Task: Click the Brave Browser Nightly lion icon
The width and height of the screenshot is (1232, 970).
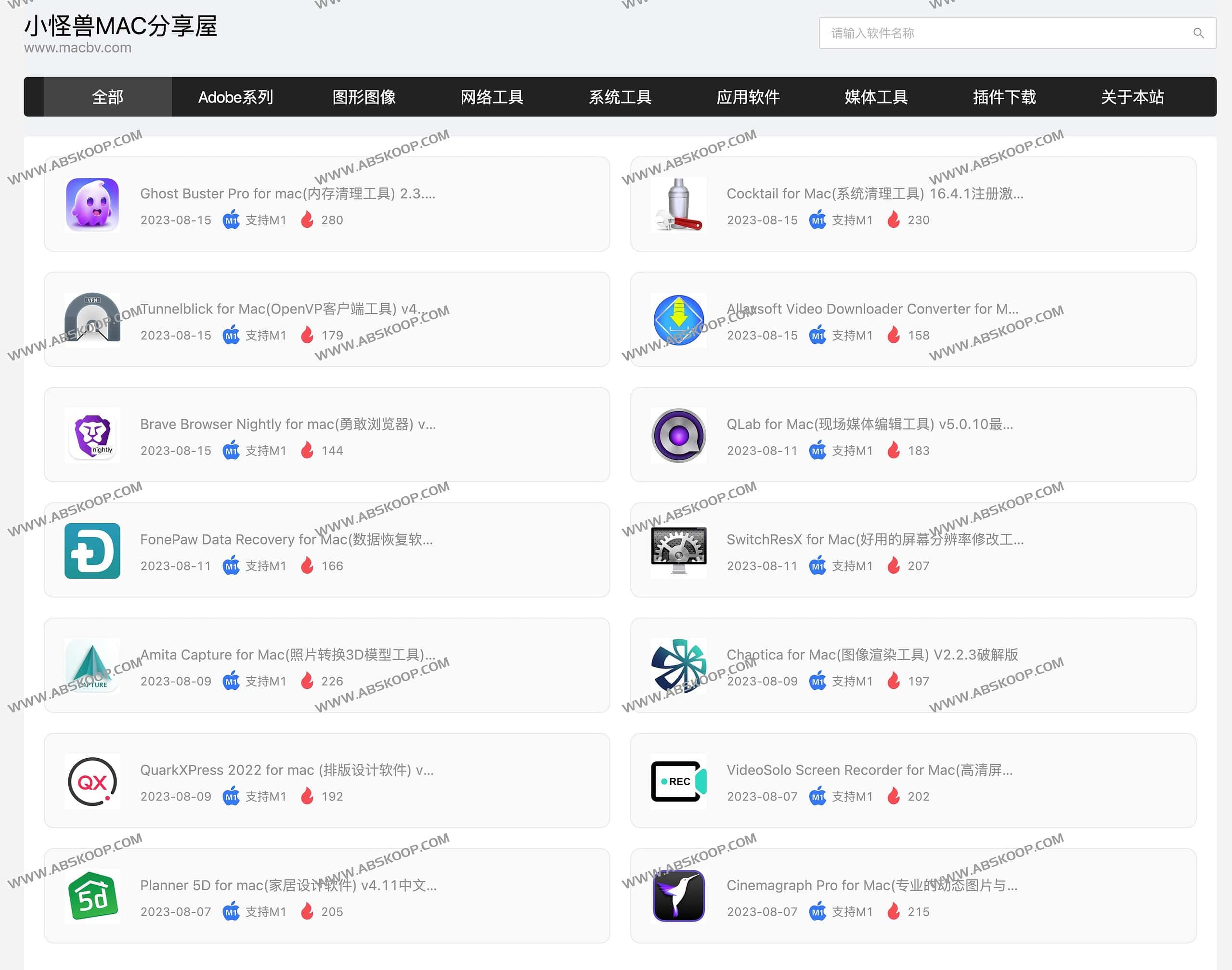Action: pyautogui.click(x=92, y=435)
